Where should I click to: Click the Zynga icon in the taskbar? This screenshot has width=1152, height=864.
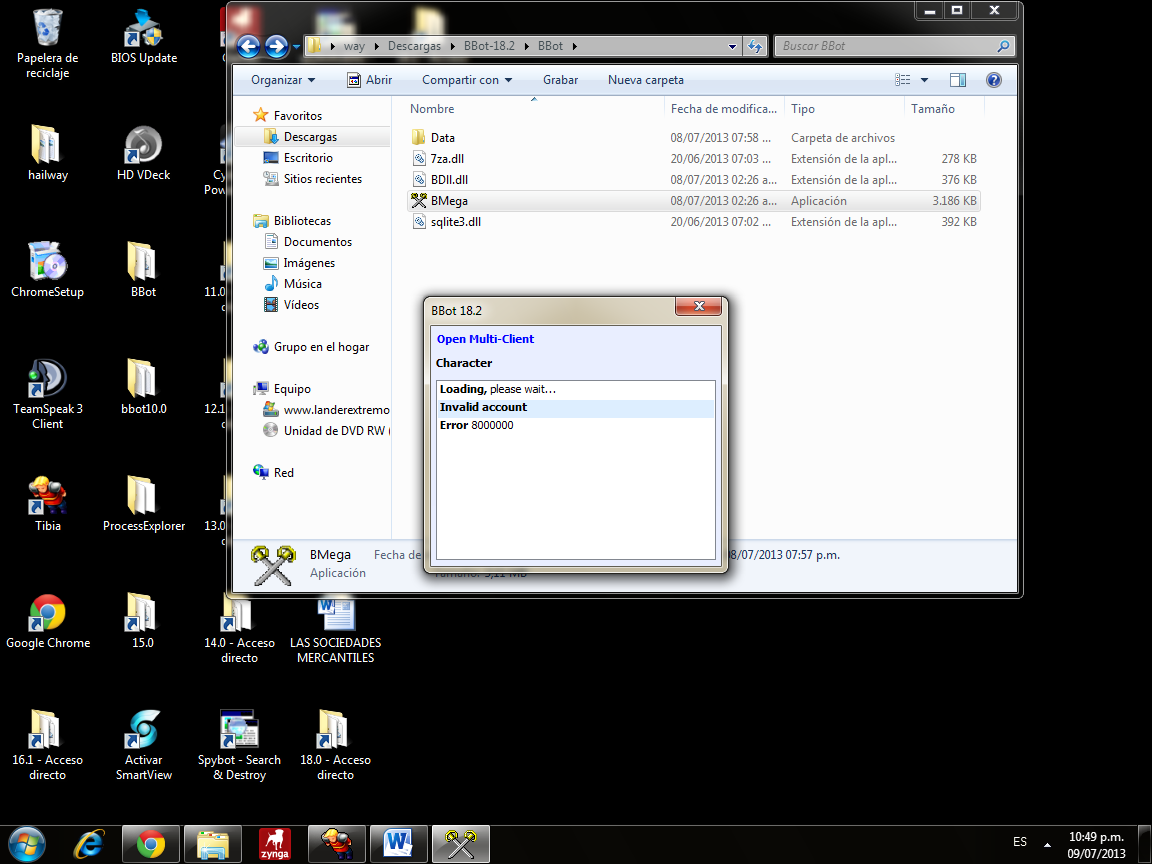[x=275, y=844]
